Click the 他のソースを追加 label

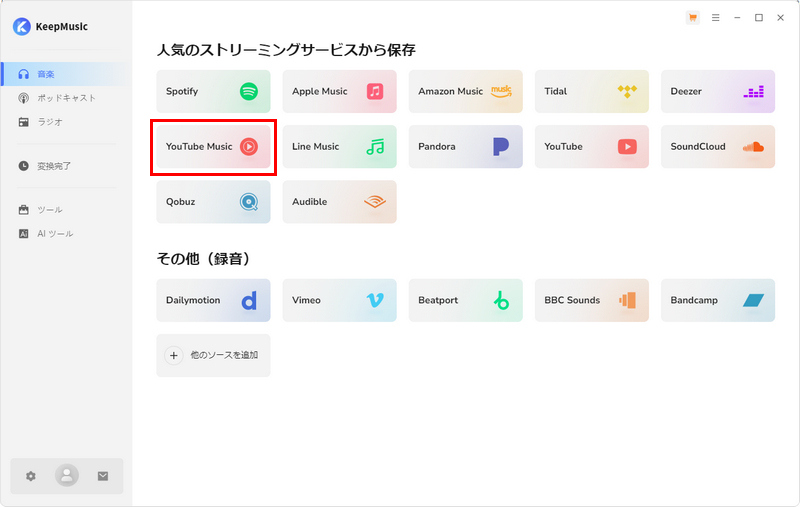(x=224, y=356)
